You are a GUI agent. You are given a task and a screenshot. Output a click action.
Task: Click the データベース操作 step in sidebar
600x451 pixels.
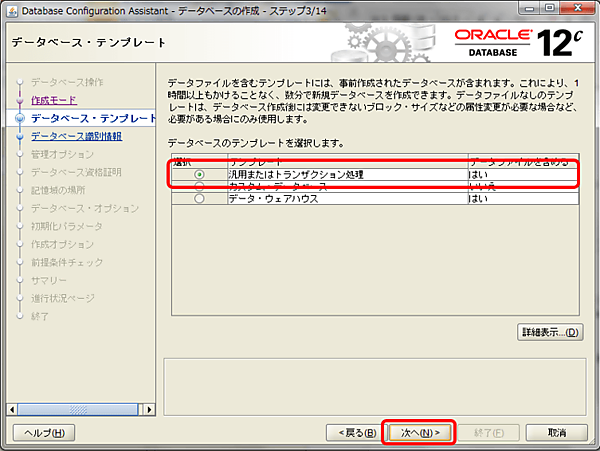(x=67, y=82)
